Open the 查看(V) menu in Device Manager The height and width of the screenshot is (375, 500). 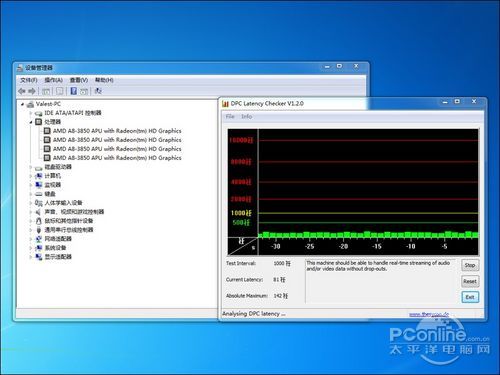pyautogui.click(x=79, y=80)
